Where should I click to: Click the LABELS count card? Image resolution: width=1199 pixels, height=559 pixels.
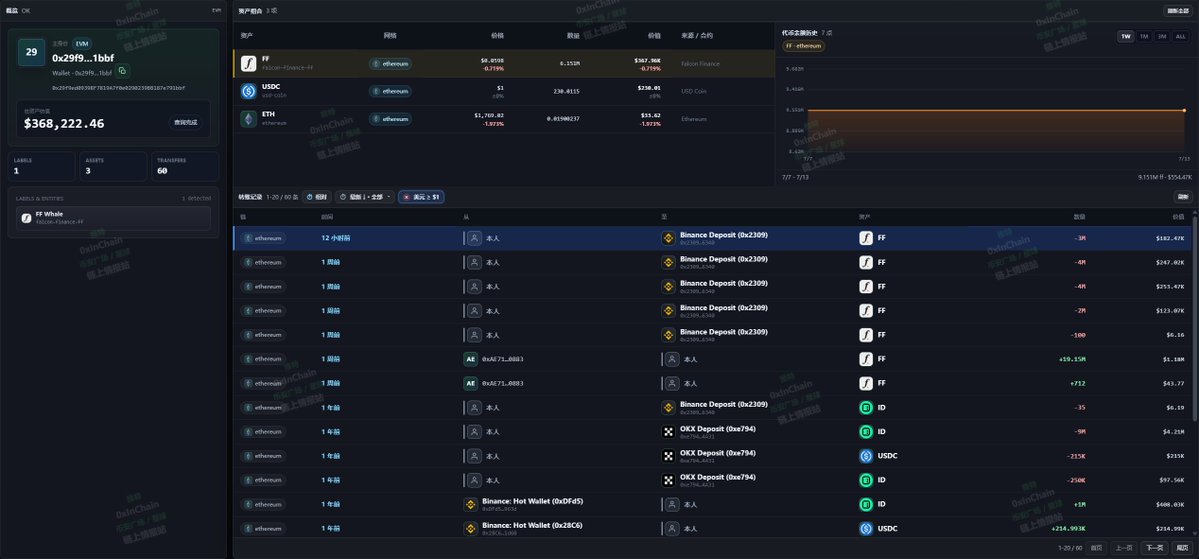pyautogui.click(x=42, y=166)
